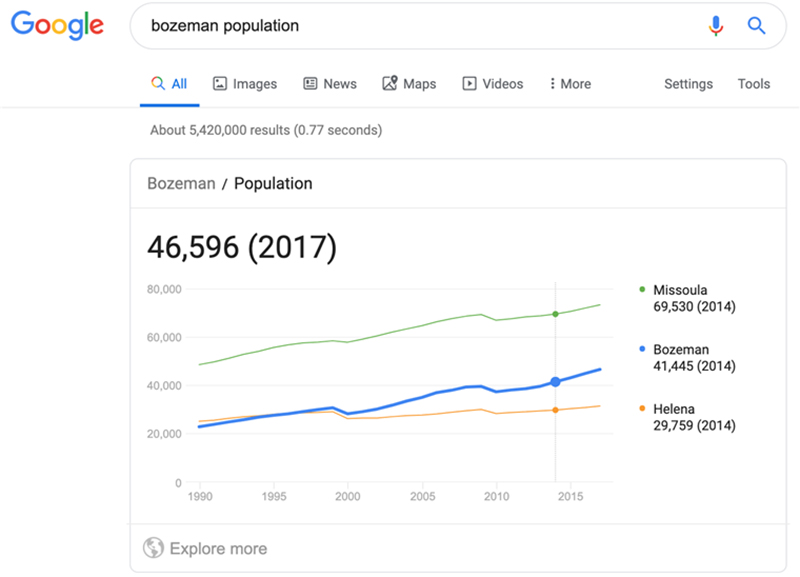Click the 69,530 (2014) Missoula value
Image resolution: width=800 pixels, height=577 pixels.
[694, 307]
